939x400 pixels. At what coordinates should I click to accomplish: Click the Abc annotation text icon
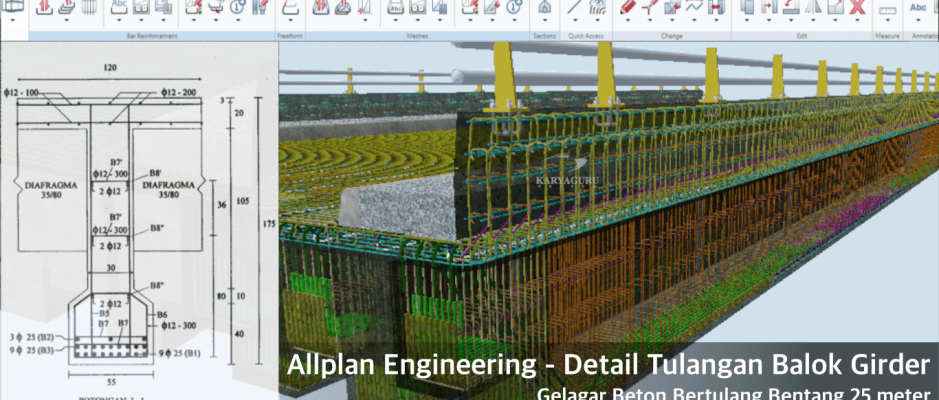pos(918,7)
